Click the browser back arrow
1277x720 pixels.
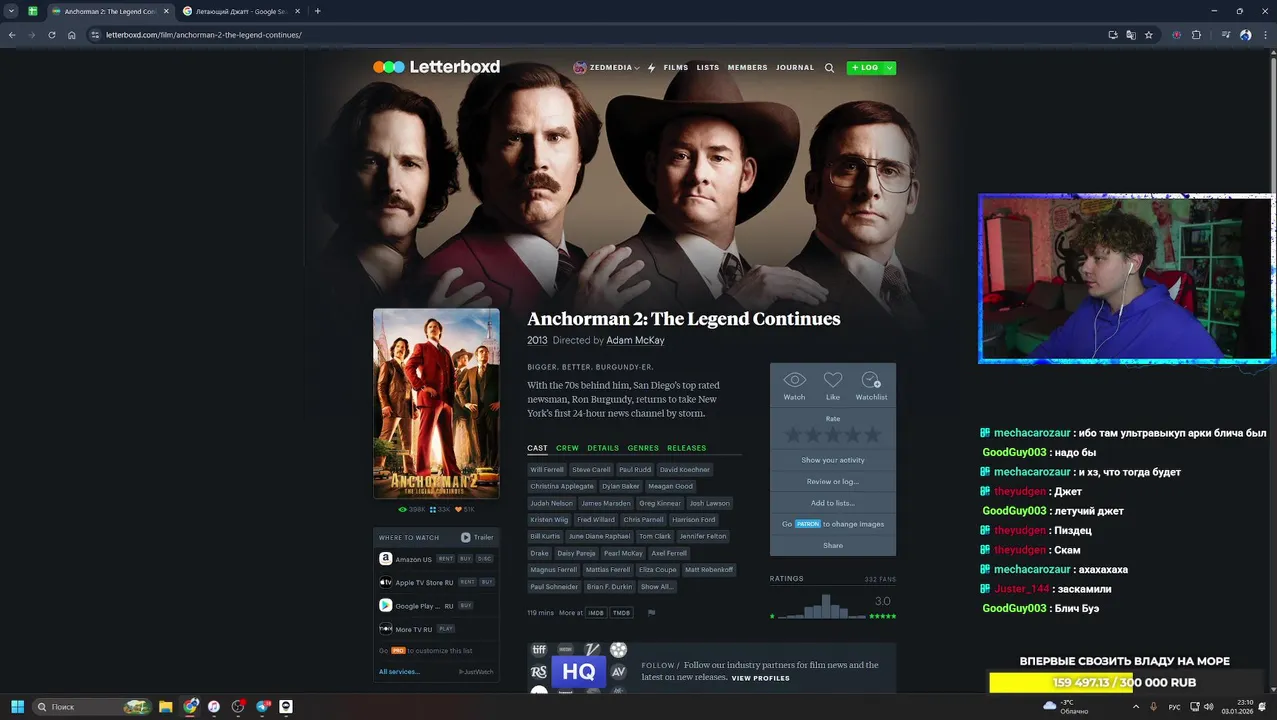[12, 35]
